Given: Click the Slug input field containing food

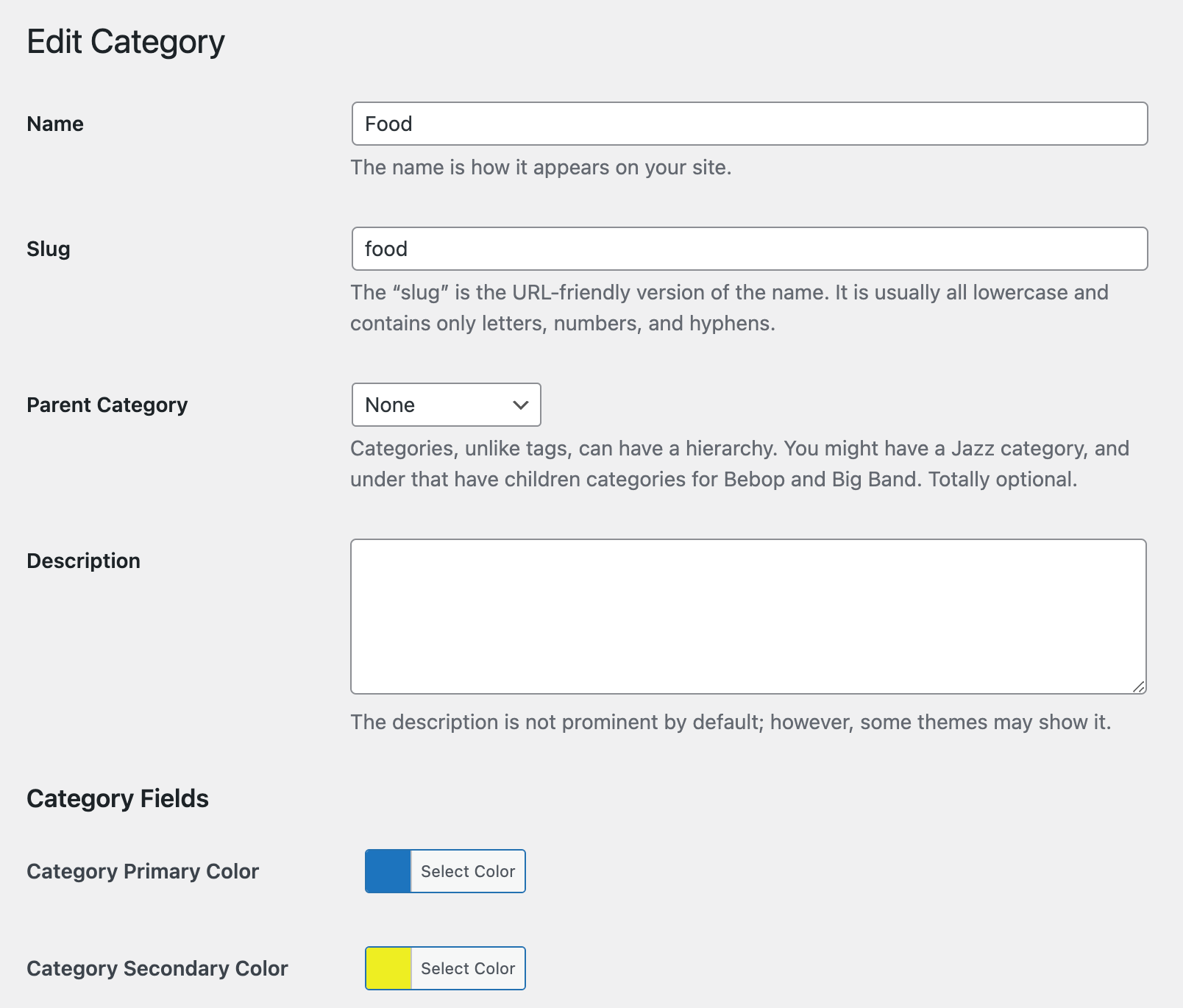Looking at the screenshot, I should point(750,249).
